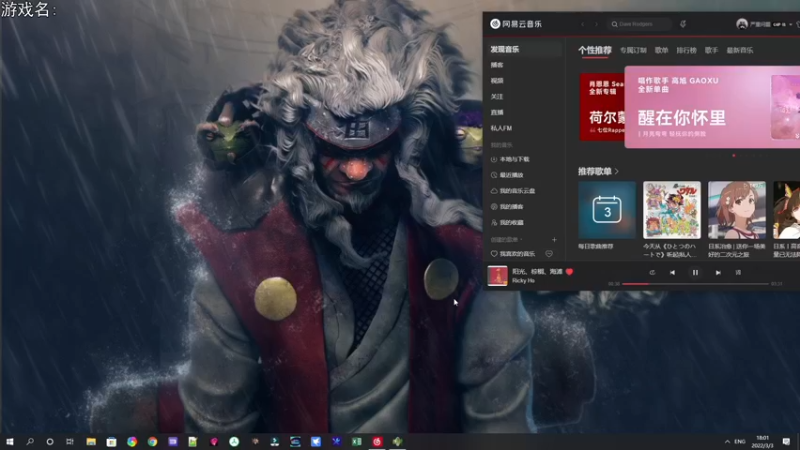Open 我喜欢的音乐 liked songs playlist
Image resolution: width=800 pixels, height=450 pixels.
click(513, 254)
